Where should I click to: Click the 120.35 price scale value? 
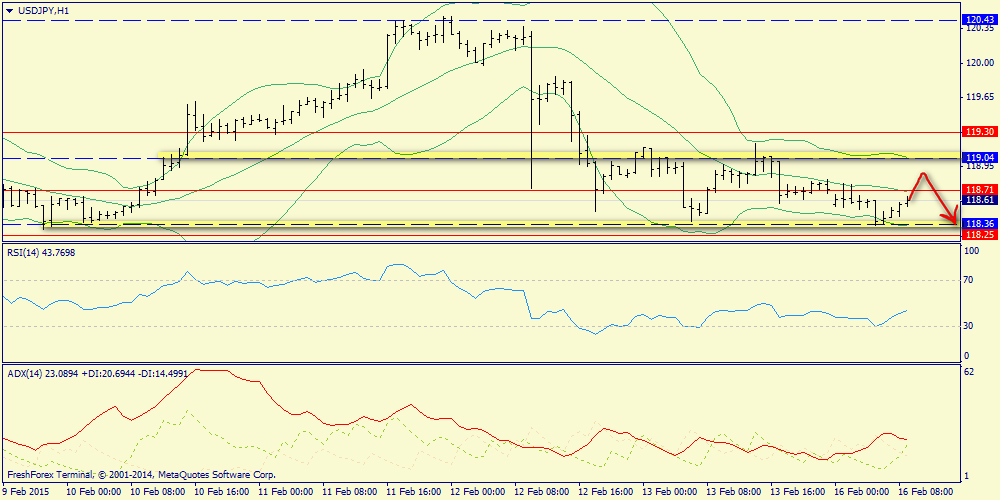coord(980,29)
